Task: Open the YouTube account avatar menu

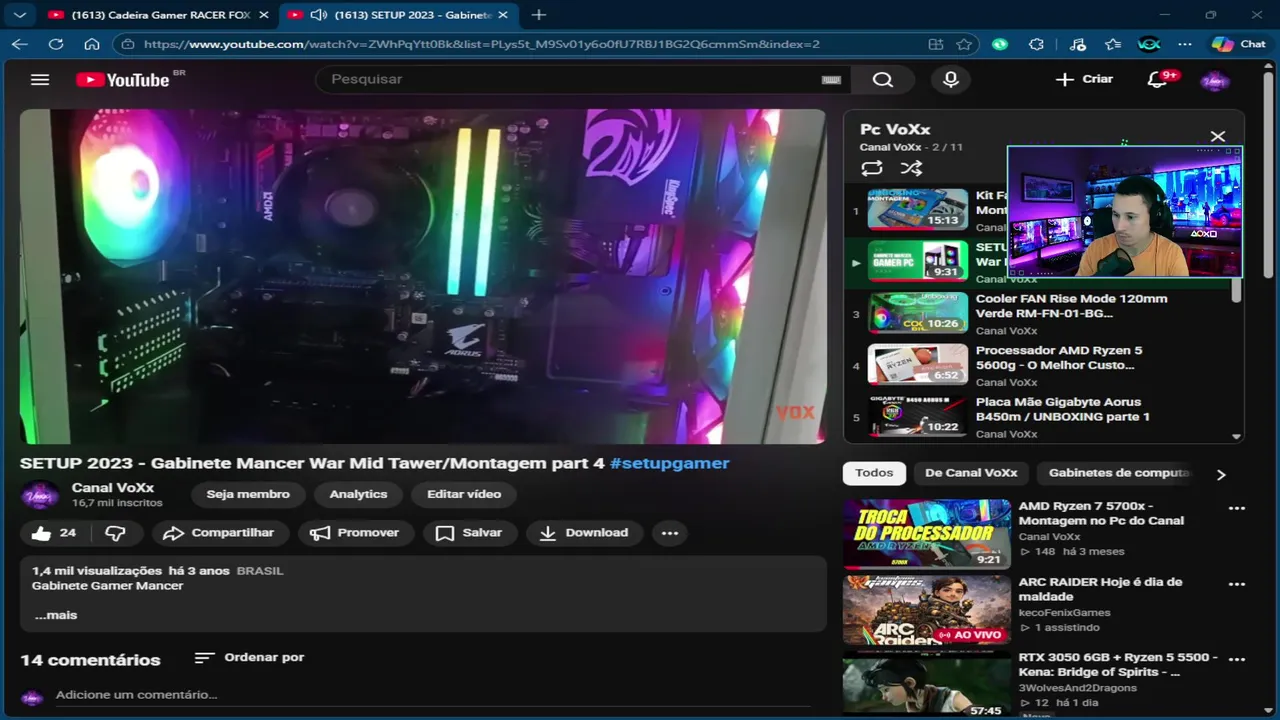Action: 1214,80
